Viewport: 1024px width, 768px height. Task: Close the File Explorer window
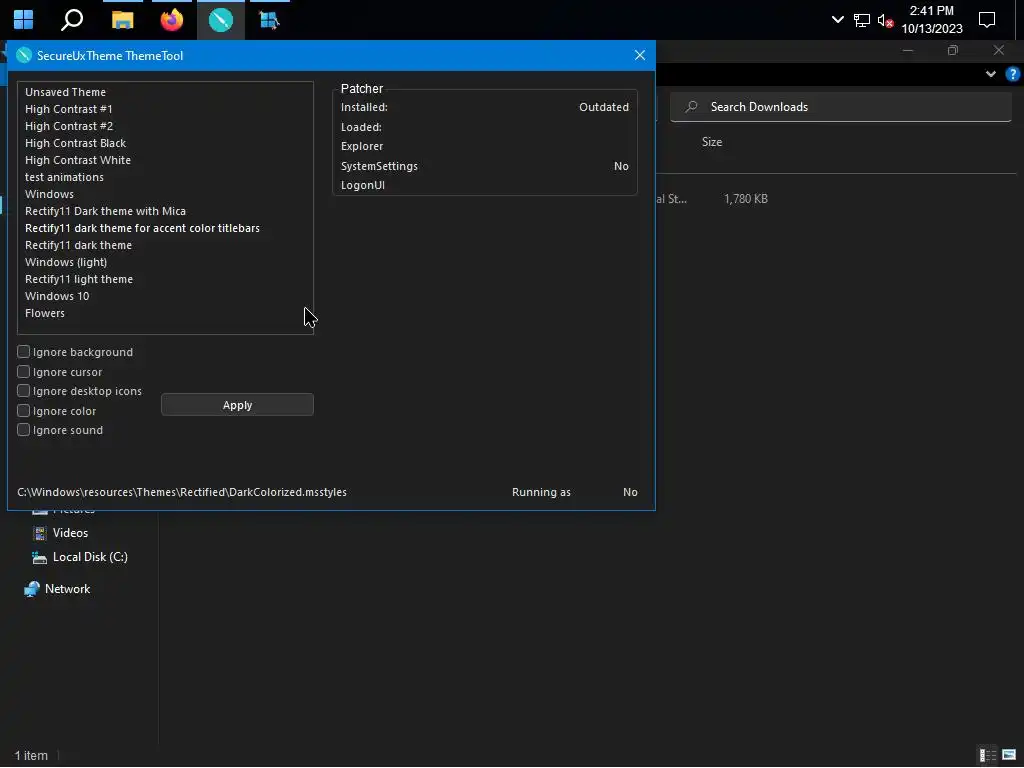tap(999, 50)
